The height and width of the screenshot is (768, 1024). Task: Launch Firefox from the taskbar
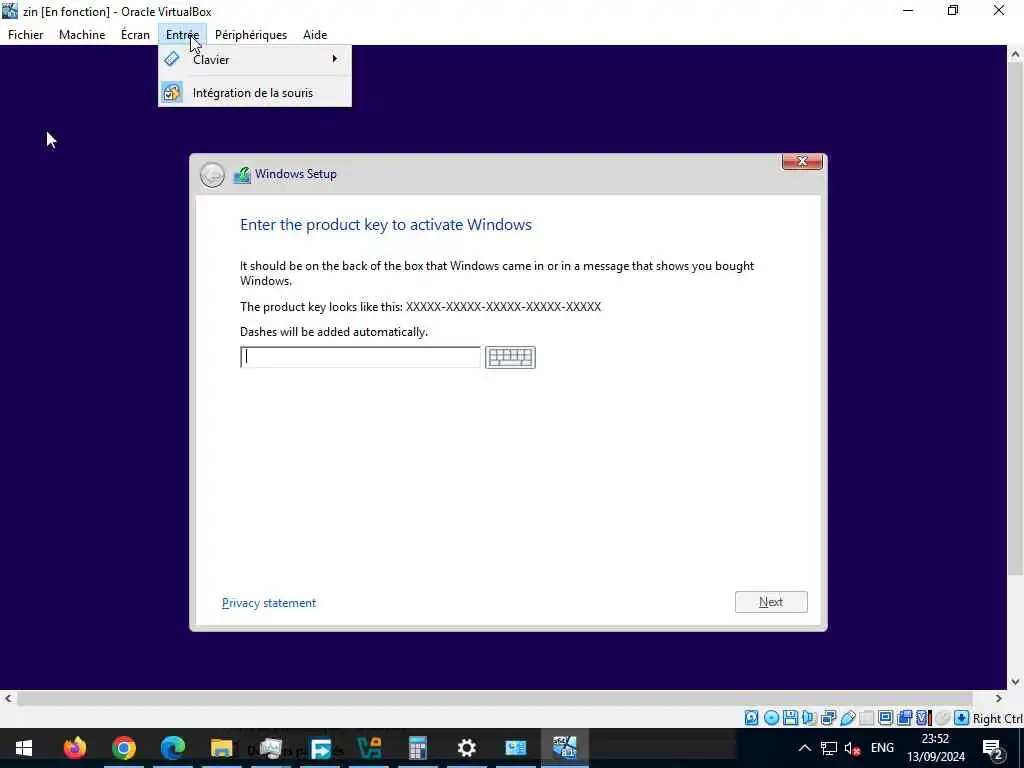(x=74, y=748)
